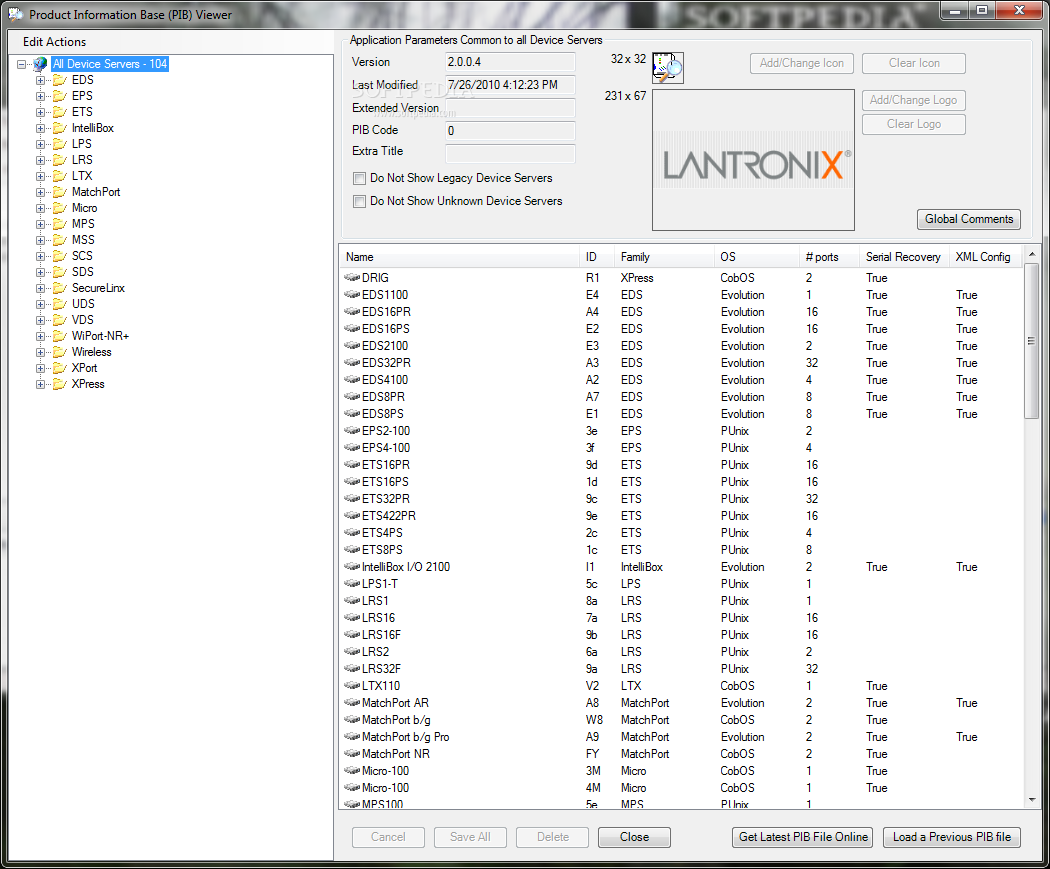Click the SecureLinx folder icon

60,289
